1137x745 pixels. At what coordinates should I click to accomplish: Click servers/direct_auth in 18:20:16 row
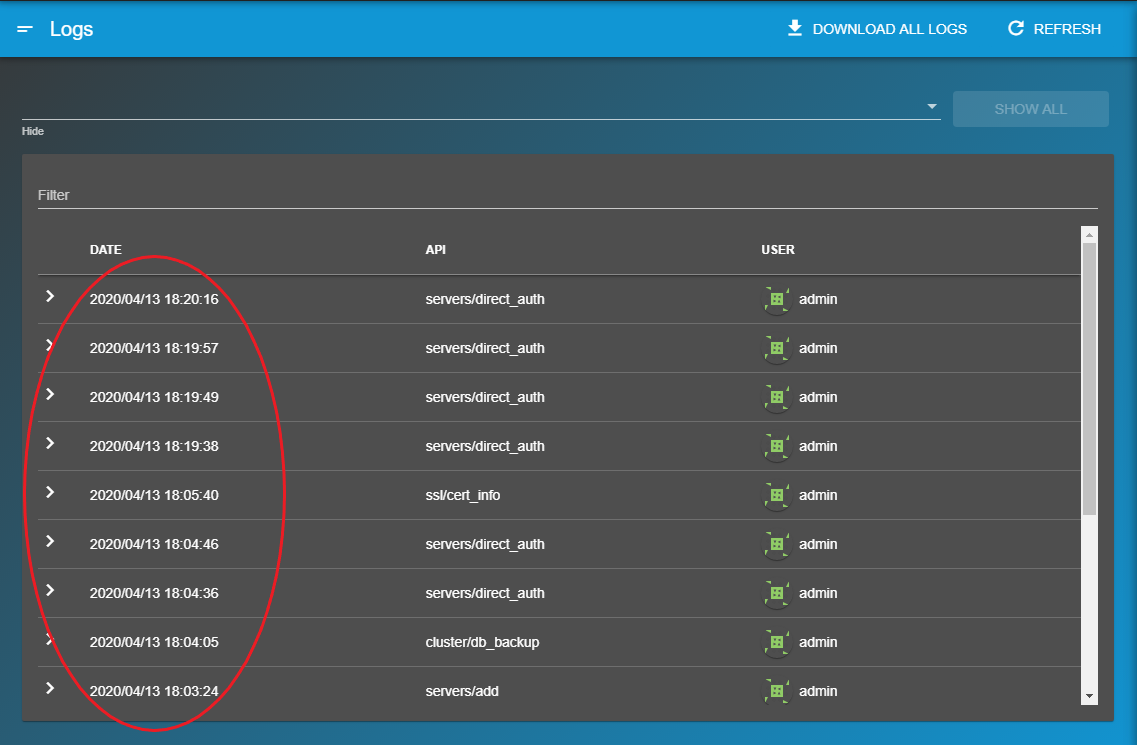click(484, 299)
